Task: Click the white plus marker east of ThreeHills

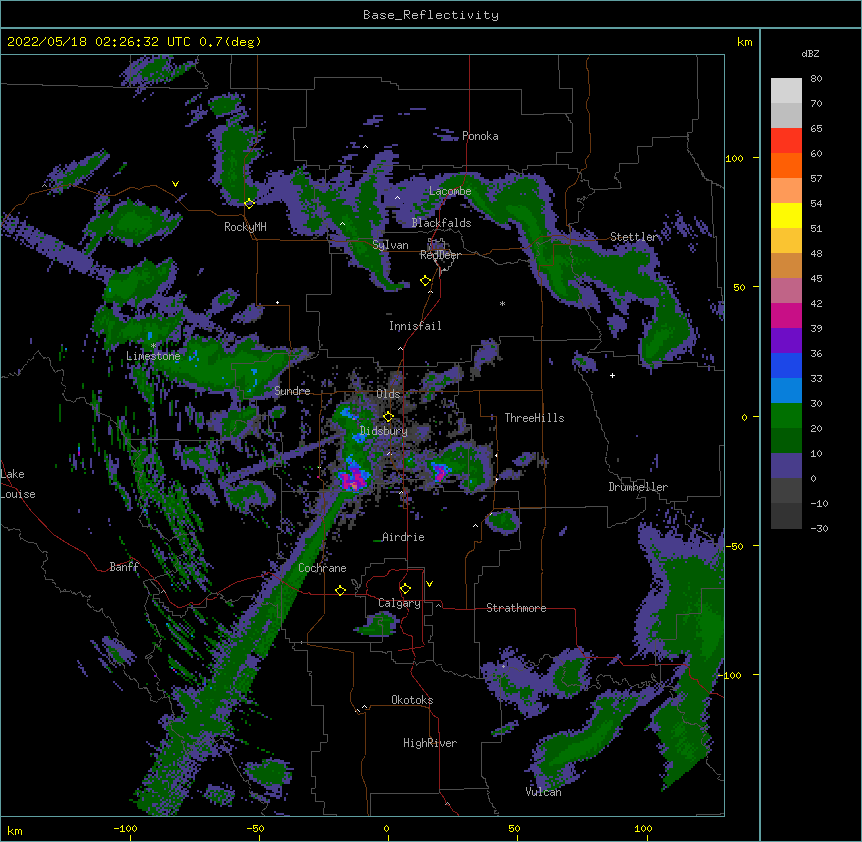Action: click(612, 375)
